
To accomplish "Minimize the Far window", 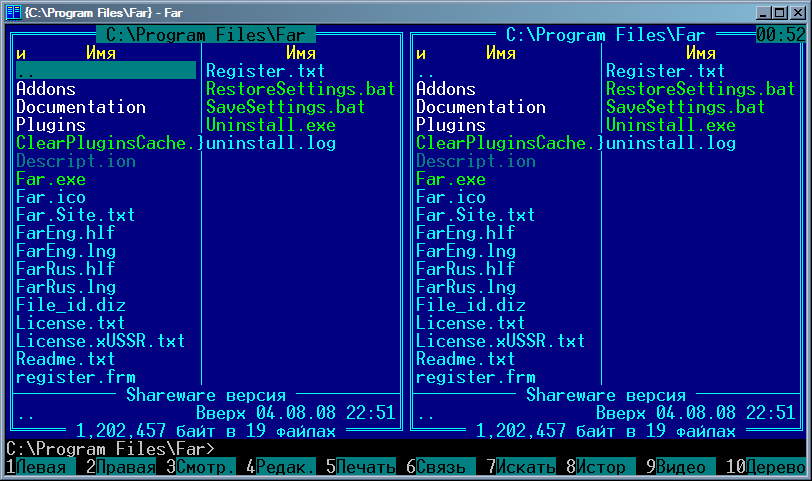I will click(763, 12).
